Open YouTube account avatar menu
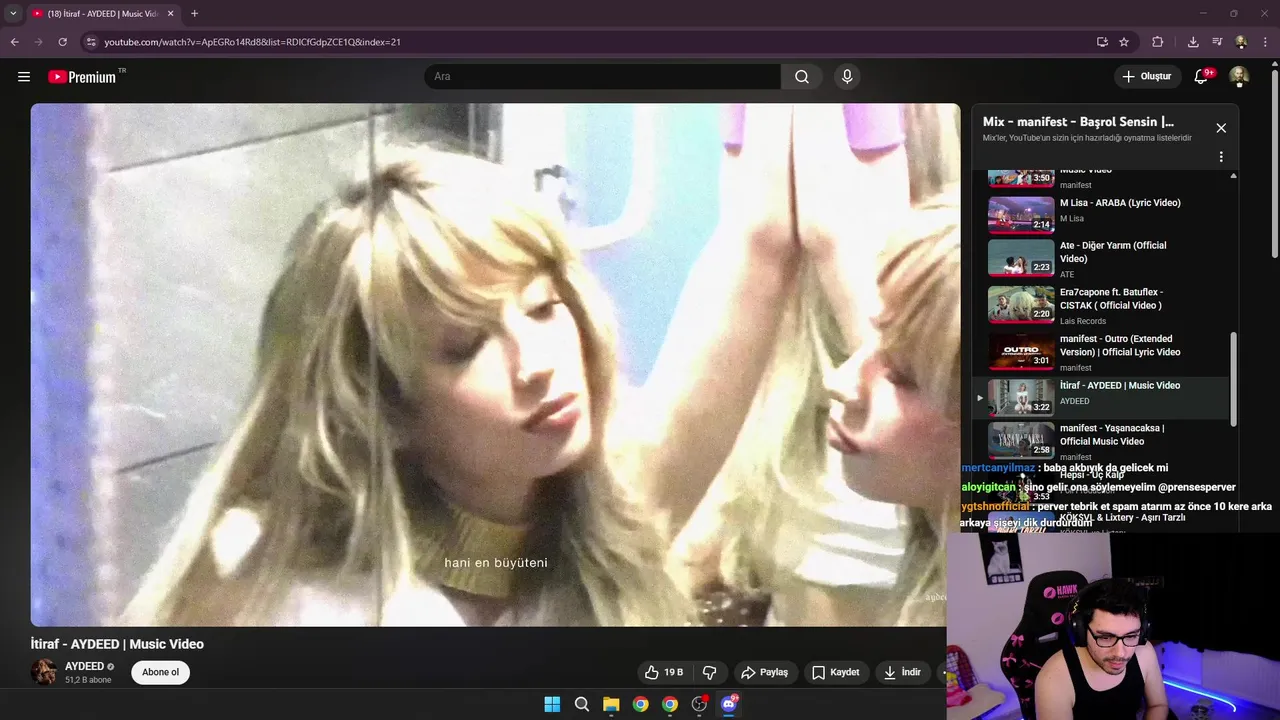Image resolution: width=1280 pixels, height=720 pixels. 1239,77
